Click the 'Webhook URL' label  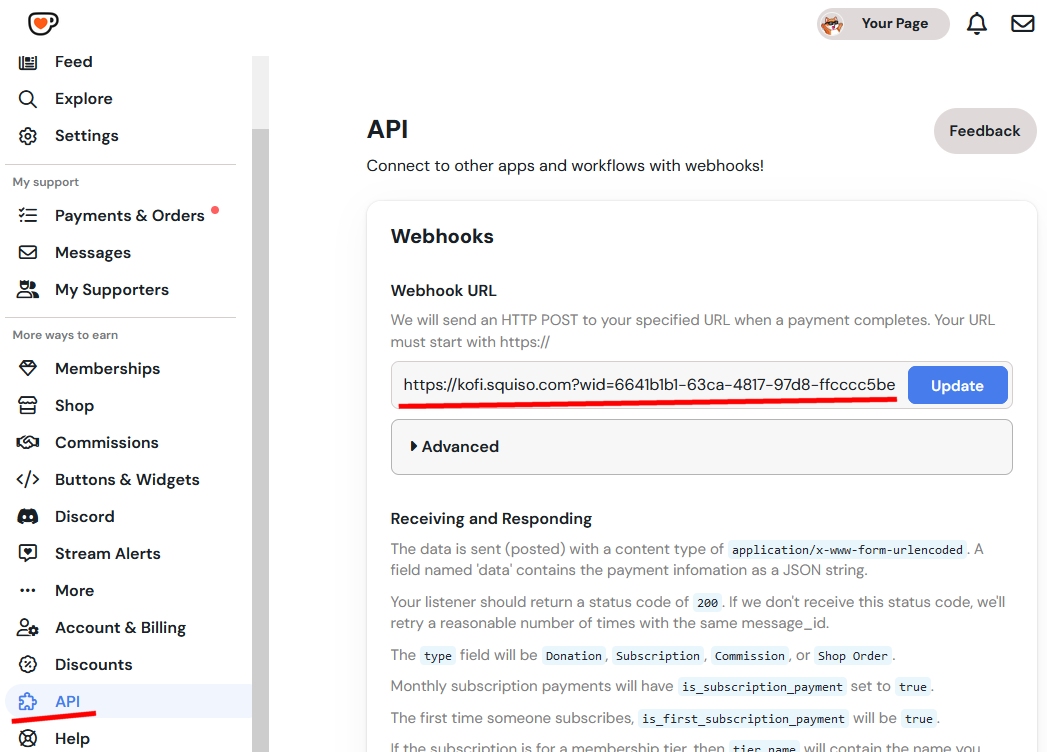pyautogui.click(x=443, y=291)
